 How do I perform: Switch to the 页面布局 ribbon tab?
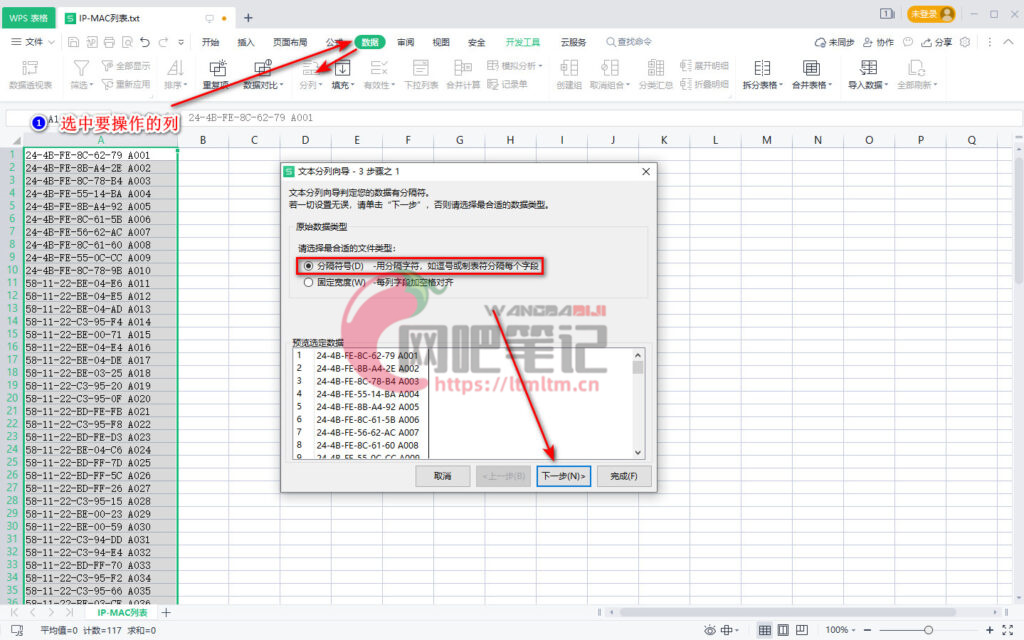pyautogui.click(x=290, y=42)
